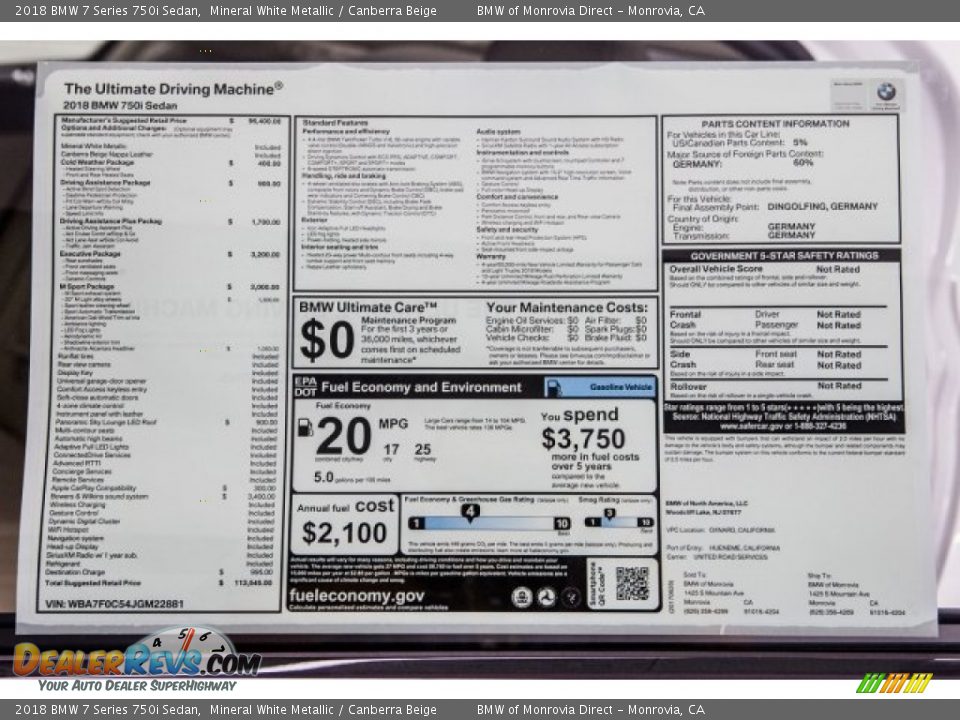Click the smartphone icon beside fueleconomy.gov
This screenshot has width=960, height=720.
pyautogui.click(x=570, y=597)
